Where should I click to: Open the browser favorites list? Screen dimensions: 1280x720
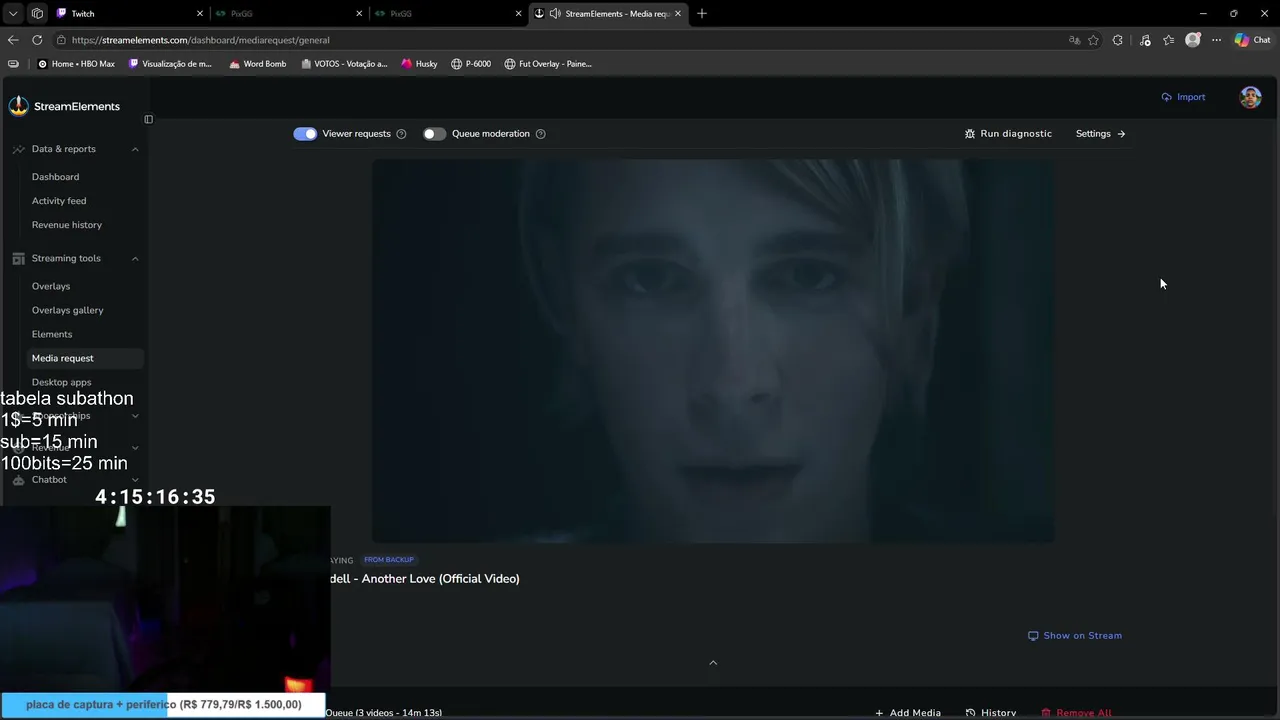tap(1168, 40)
